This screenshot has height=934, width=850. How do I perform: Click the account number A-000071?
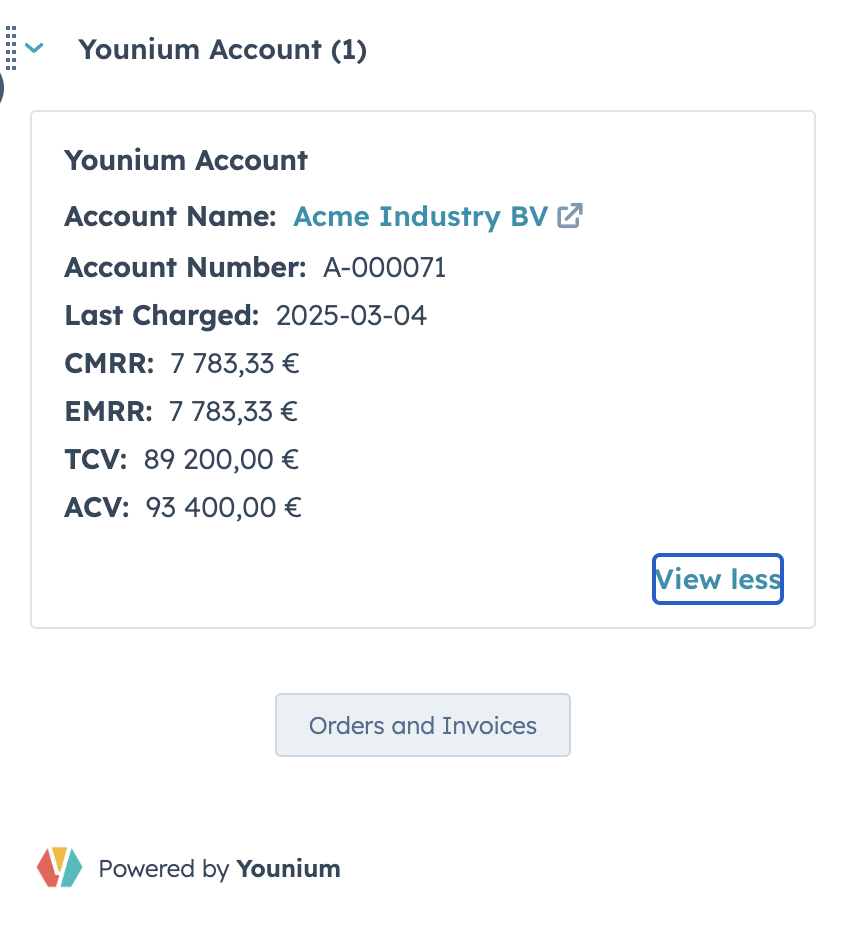tap(384, 267)
